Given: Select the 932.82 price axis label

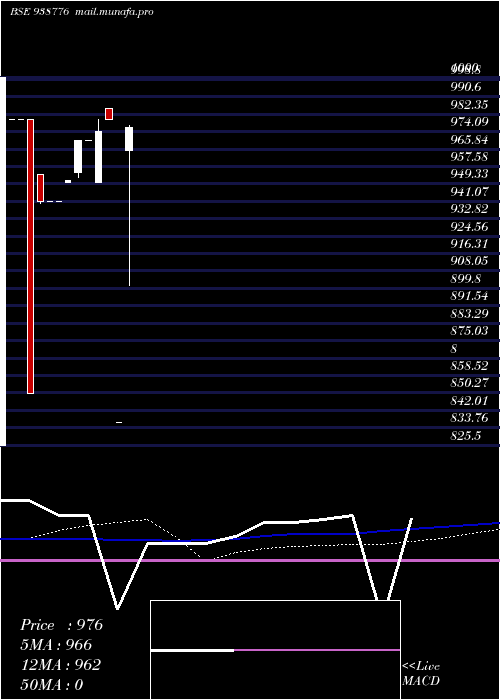Looking at the screenshot, I should 469,209.
